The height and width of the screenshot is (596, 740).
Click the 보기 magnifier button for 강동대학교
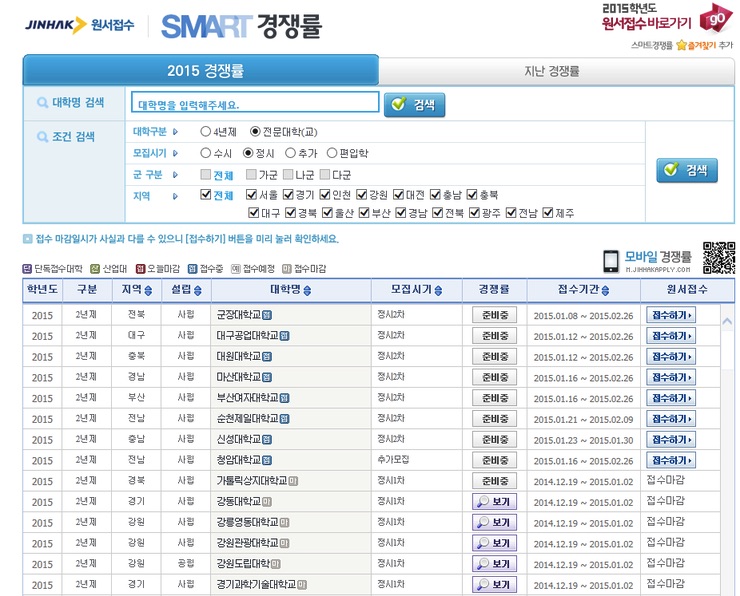click(494, 501)
